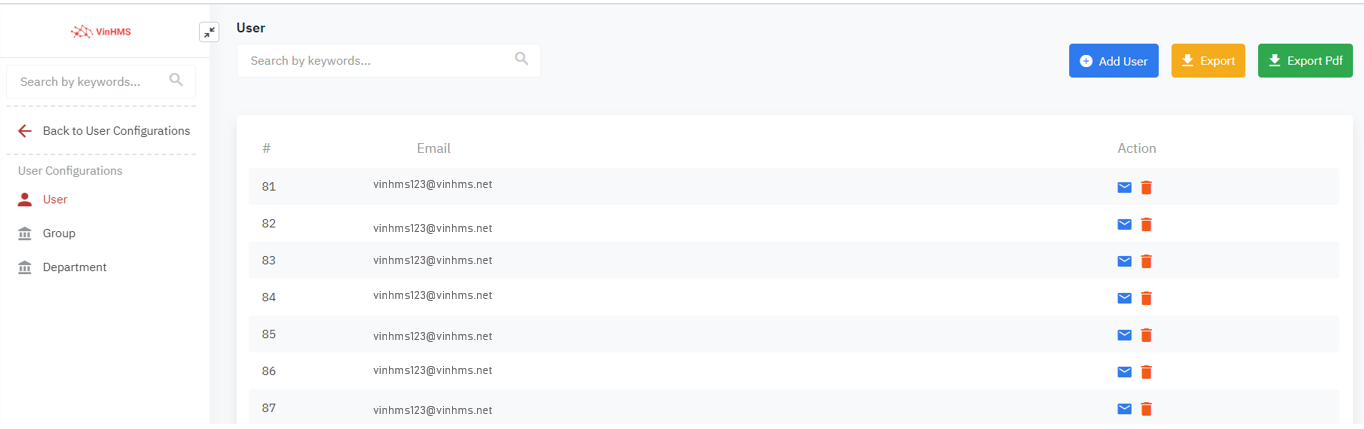The height and width of the screenshot is (429, 1364).
Task: Click the Add User button
Action: pyautogui.click(x=1113, y=61)
